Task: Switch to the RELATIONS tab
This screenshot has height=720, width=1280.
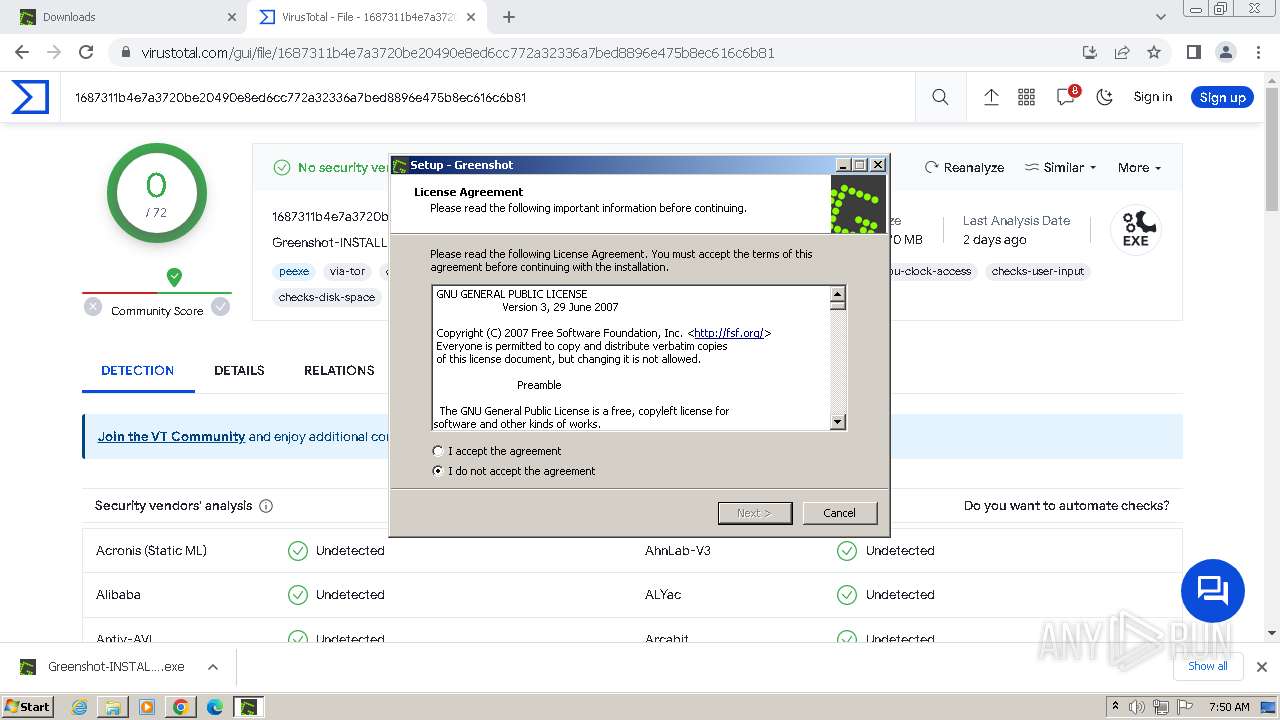Action: [339, 370]
